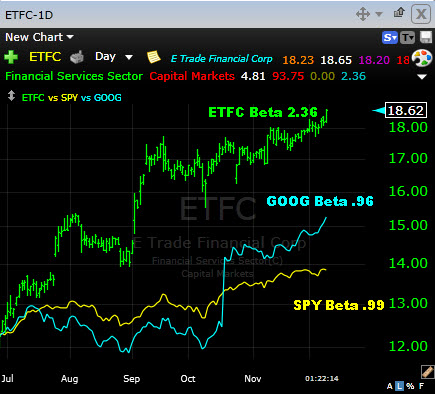Screen dimensions: 435x394
Task: Click the 18.23 open price value
Action: point(298,60)
